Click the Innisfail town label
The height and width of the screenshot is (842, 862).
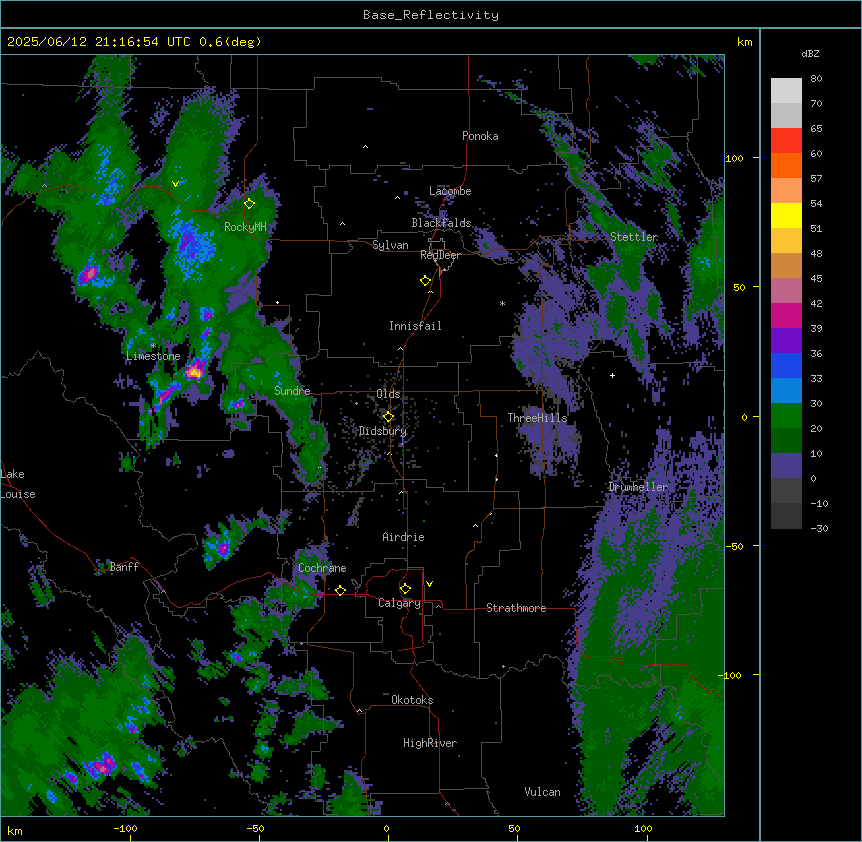click(x=415, y=326)
